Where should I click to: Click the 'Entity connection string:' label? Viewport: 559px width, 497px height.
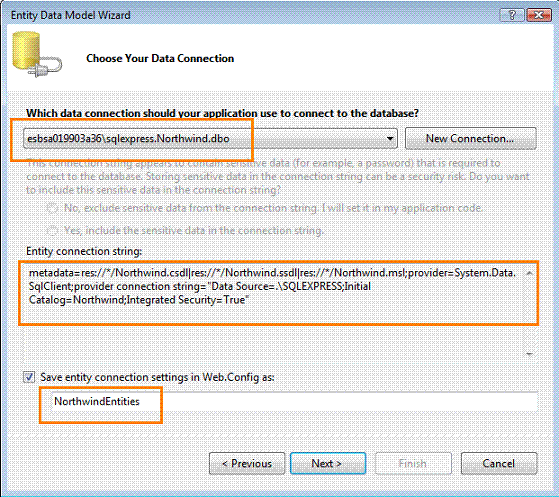(84, 251)
